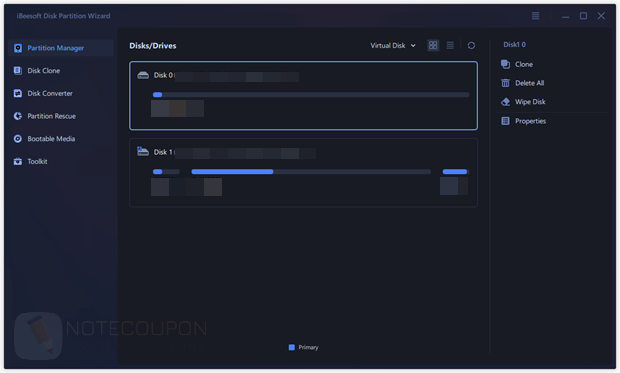The image size is (620, 373).
Task: Open the Disk Clone section
Action: coord(43,71)
